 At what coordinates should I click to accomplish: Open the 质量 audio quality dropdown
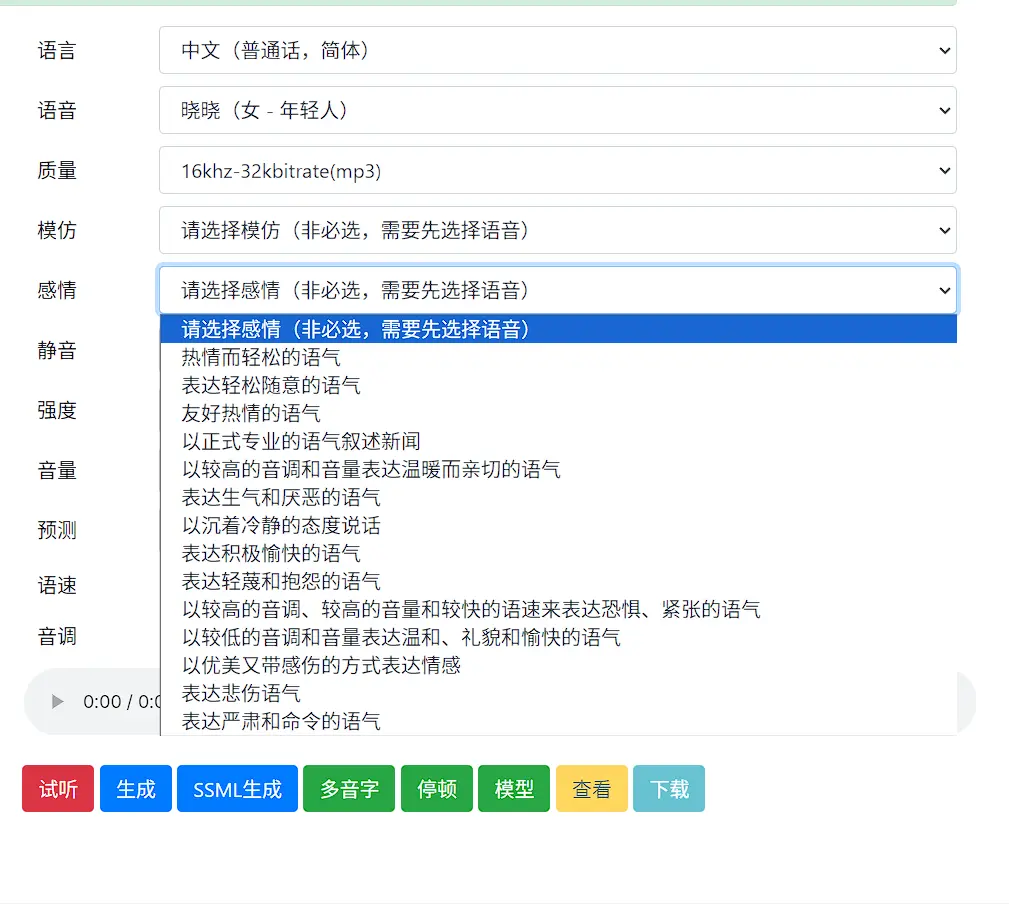(557, 170)
